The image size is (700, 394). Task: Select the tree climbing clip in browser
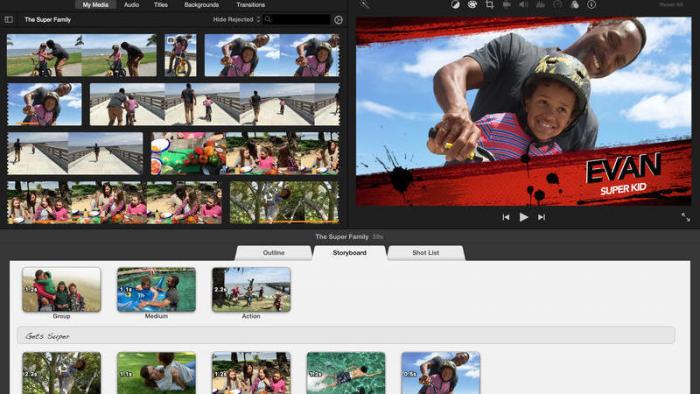click(284, 202)
